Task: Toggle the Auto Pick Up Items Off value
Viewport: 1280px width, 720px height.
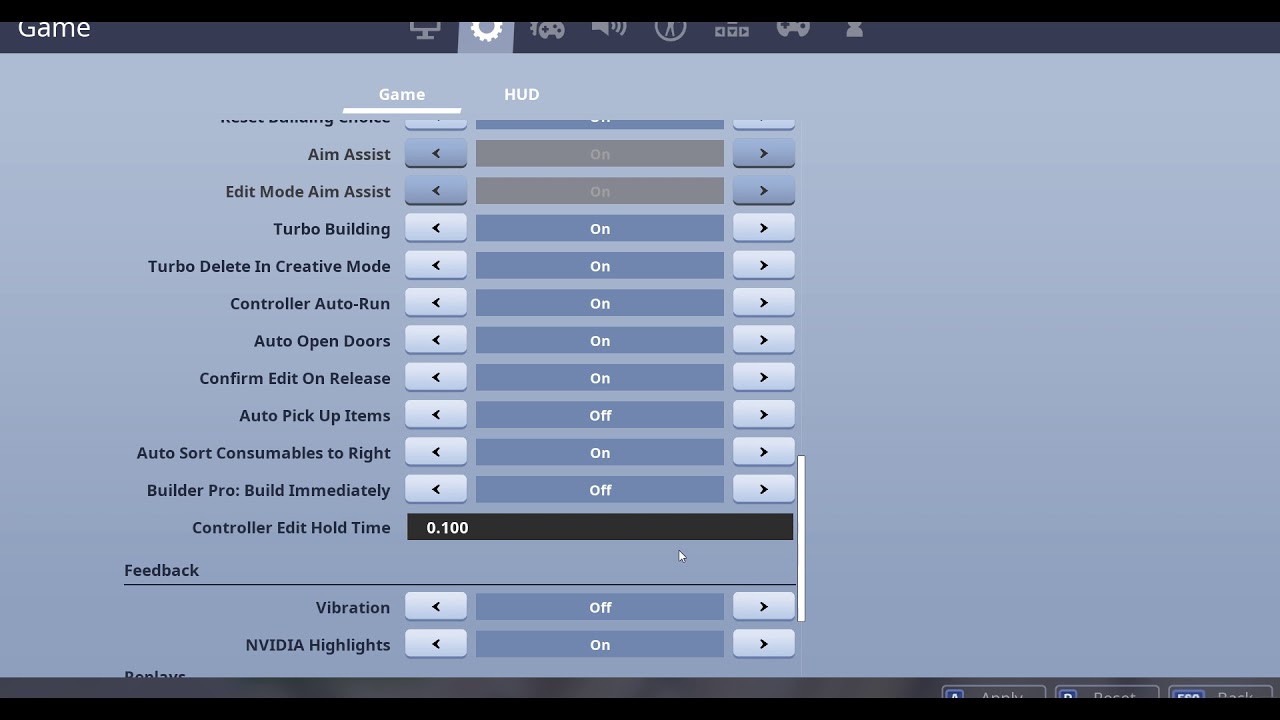Action: 600,415
